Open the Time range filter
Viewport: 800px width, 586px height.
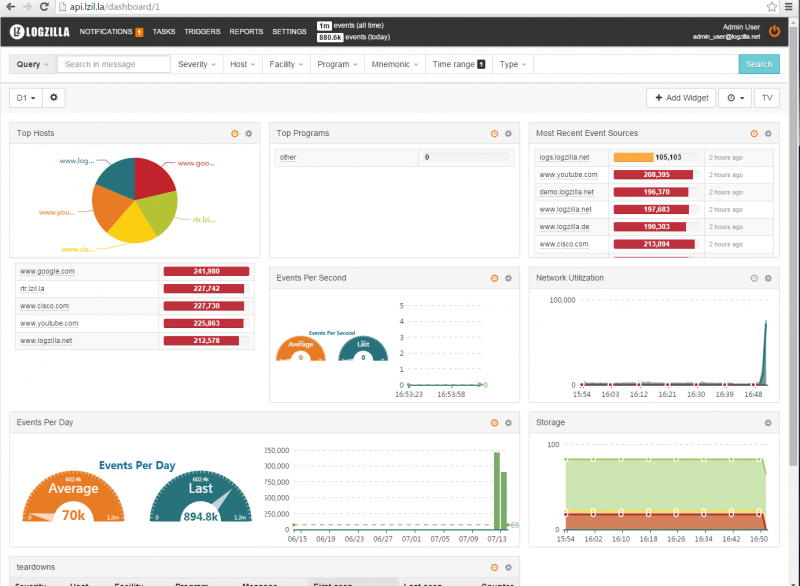tap(459, 64)
